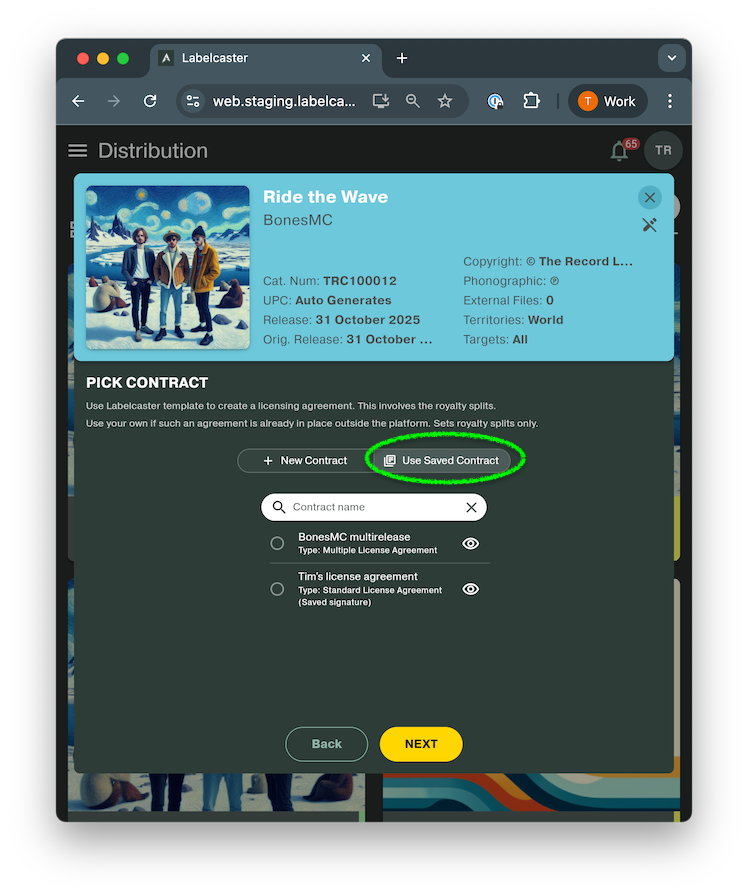Preview the BonesMC multirelease contract
This screenshot has width=748, height=896.
coord(471,544)
